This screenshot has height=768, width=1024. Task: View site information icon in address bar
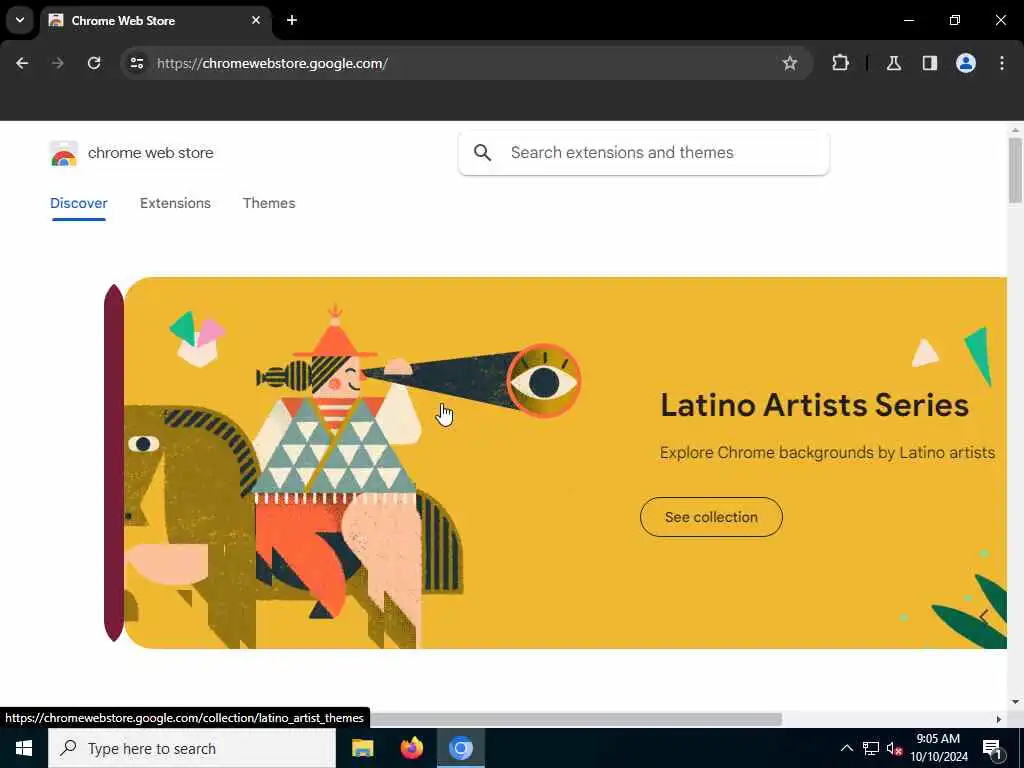point(136,63)
